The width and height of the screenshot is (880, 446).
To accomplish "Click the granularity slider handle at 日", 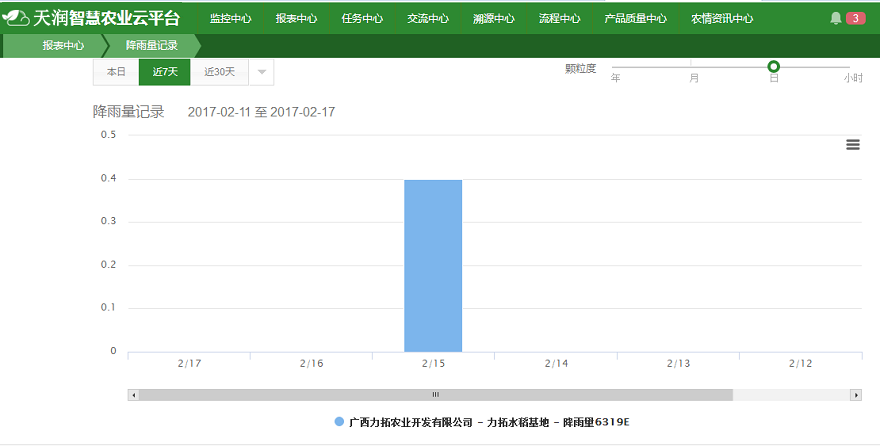I will point(773,67).
